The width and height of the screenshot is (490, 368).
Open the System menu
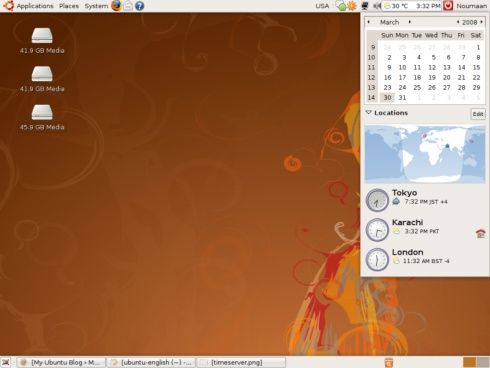tap(96, 6)
